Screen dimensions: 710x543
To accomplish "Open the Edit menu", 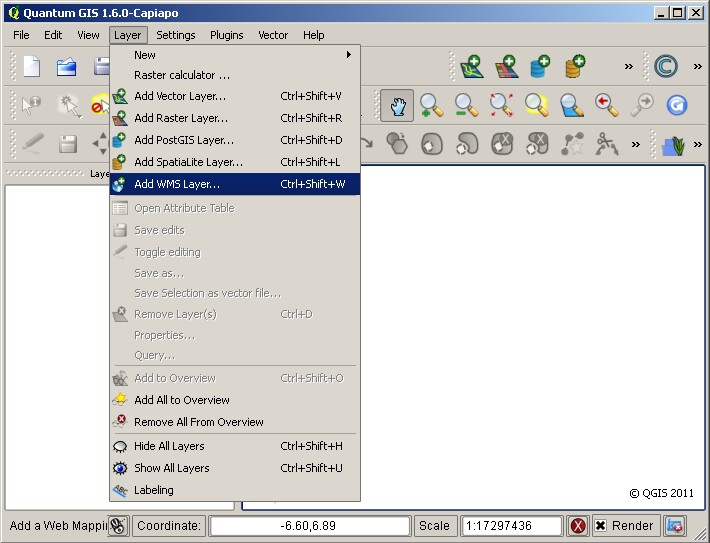I will point(53,35).
